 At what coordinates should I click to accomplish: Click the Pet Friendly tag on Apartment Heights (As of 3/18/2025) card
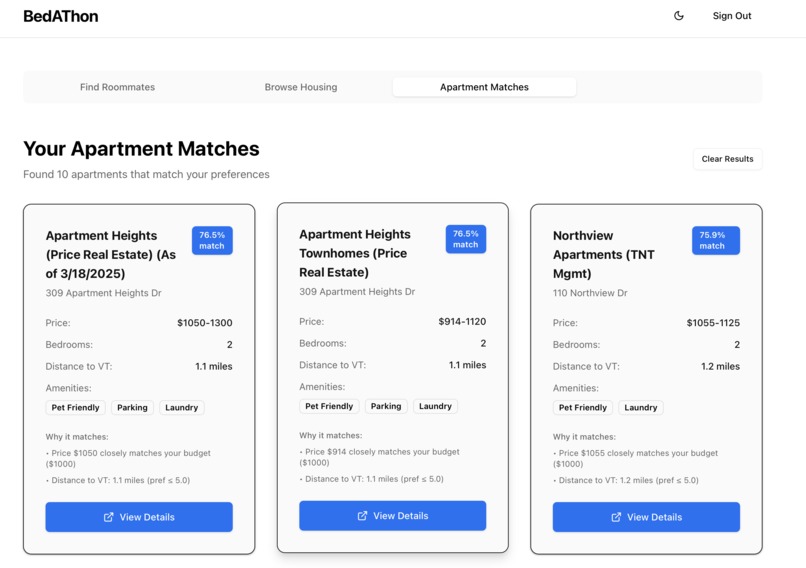76,408
